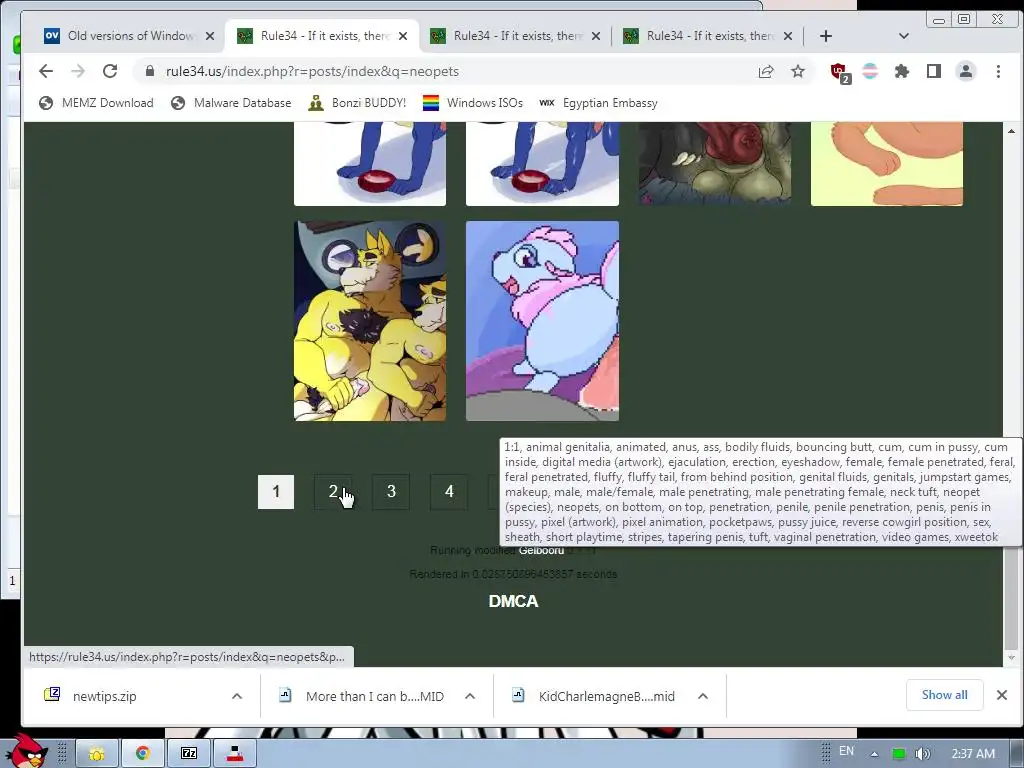Image resolution: width=1024 pixels, height=768 pixels.
Task: Toggle the browser side panel
Action: point(934,71)
